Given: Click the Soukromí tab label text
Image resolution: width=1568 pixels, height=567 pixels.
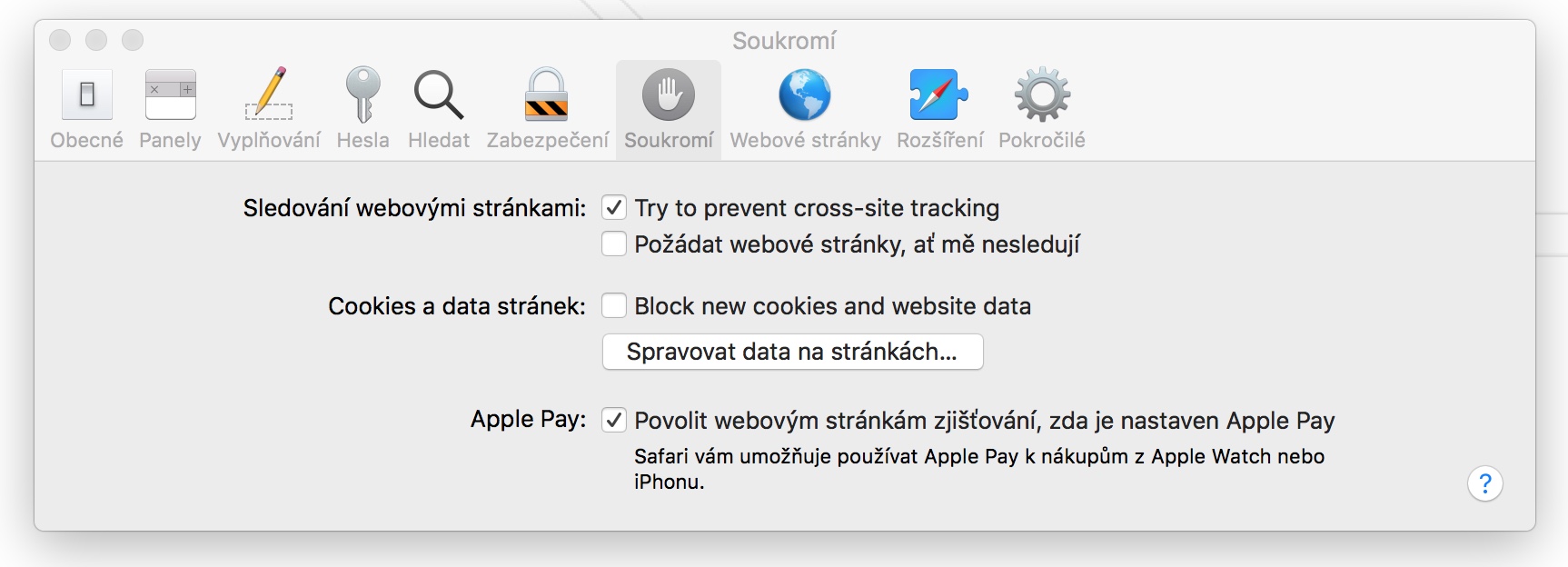Looking at the screenshot, I should click(x=669, y=141).
